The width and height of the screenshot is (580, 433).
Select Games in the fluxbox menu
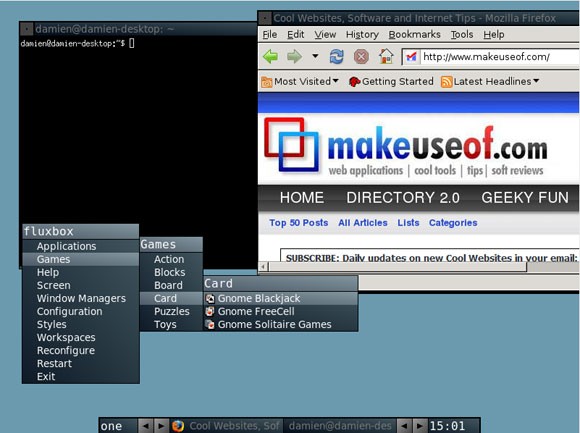tap(80, 259)
